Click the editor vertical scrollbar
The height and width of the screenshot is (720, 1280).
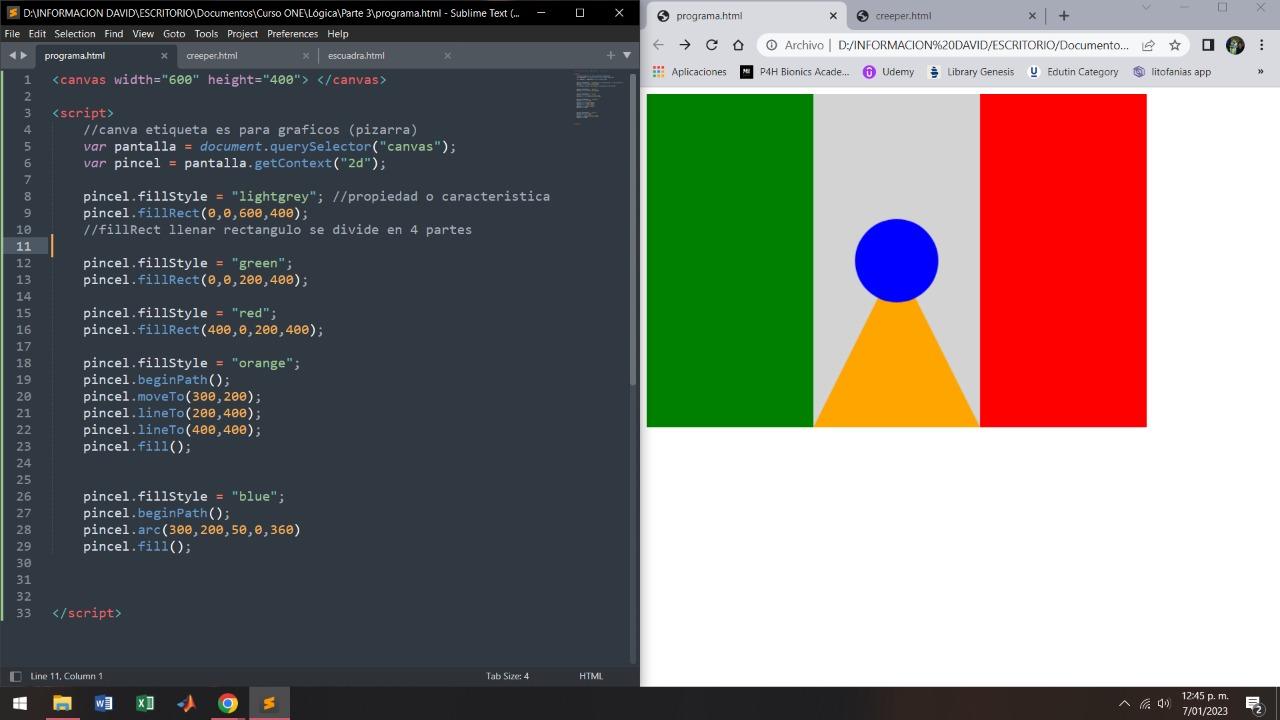click(632, 228)
